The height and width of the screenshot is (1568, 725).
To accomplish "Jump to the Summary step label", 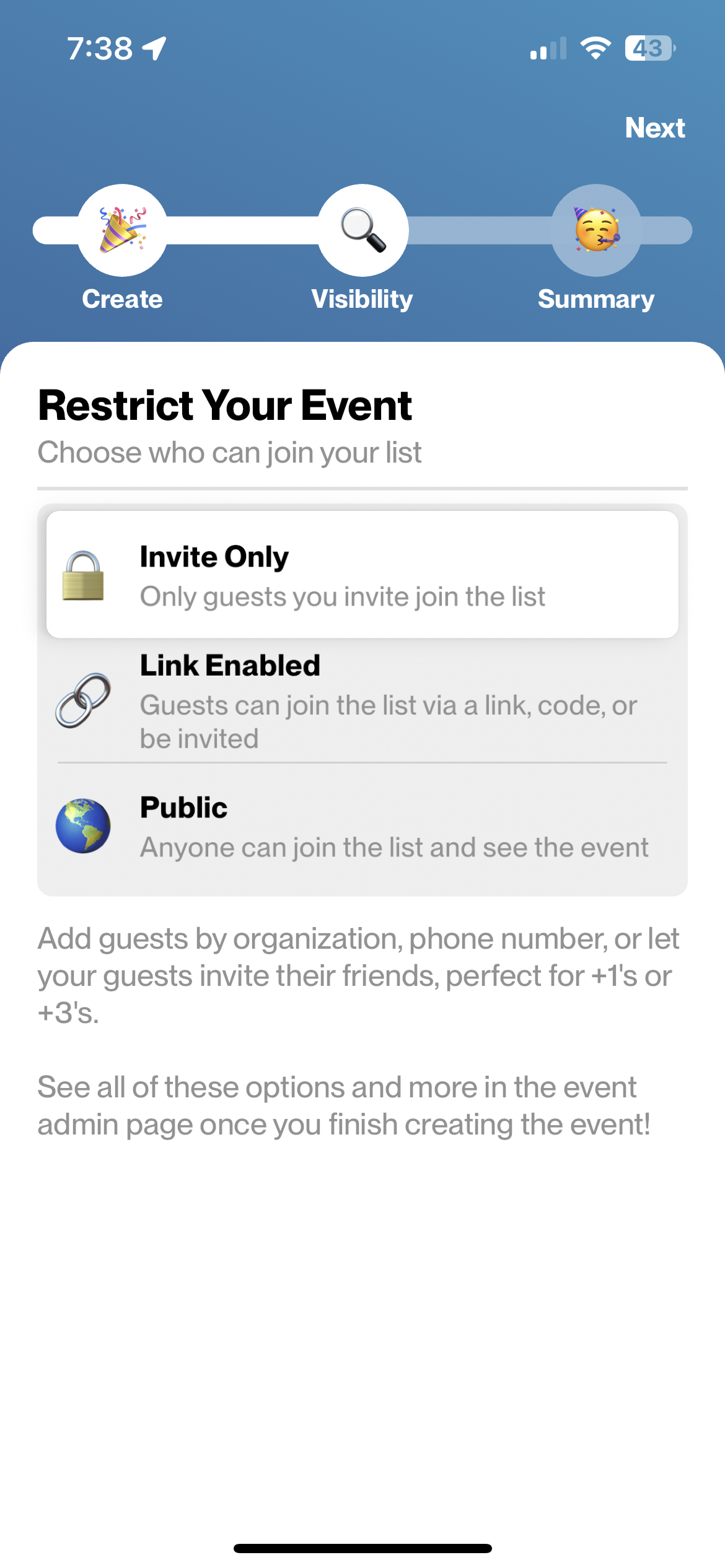I will [x=596, y=300].
